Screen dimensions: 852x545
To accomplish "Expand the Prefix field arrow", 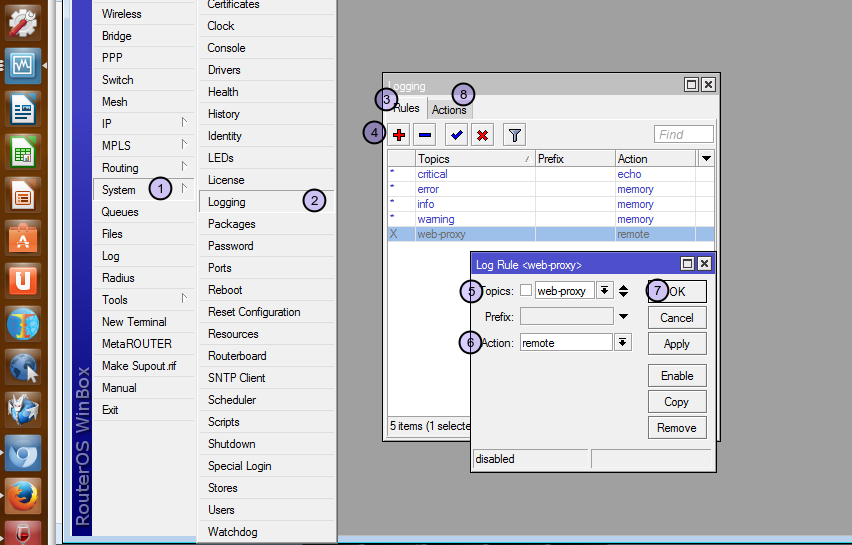I will (x=623, y=316).
